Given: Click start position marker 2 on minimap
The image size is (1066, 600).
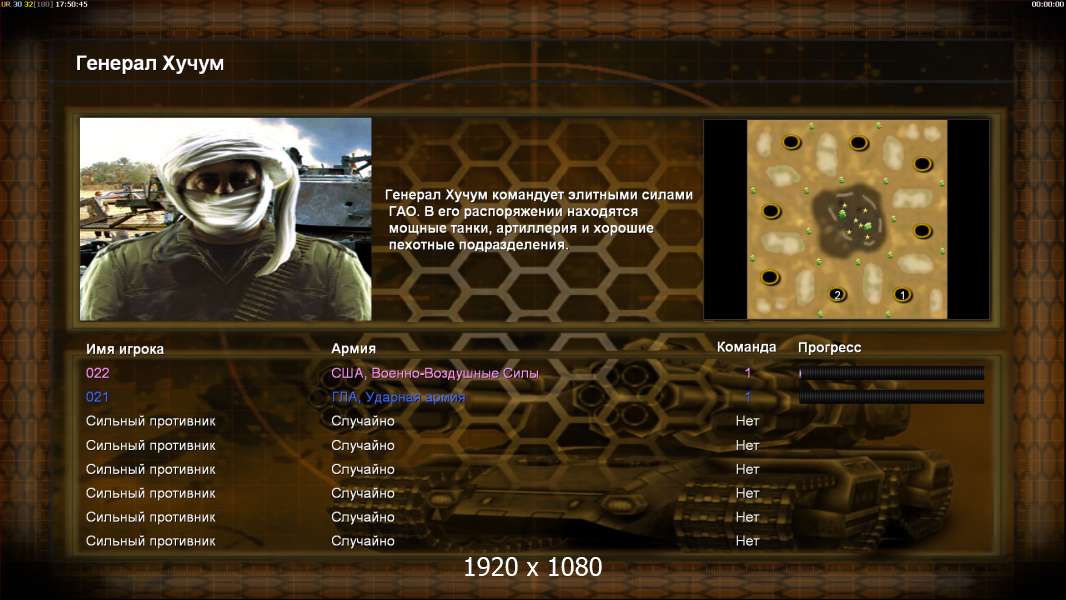Looking at the screenshot, I should (x=838, y=294).
